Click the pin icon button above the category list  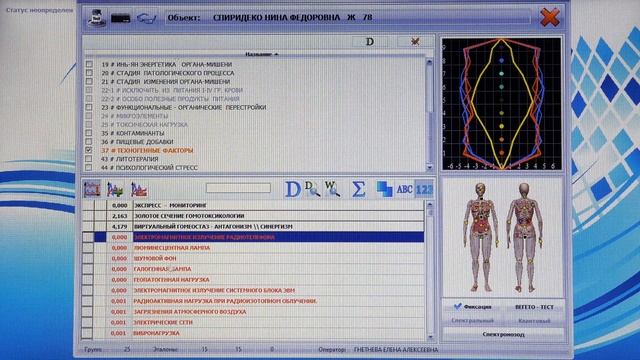(x=415, y=42)
